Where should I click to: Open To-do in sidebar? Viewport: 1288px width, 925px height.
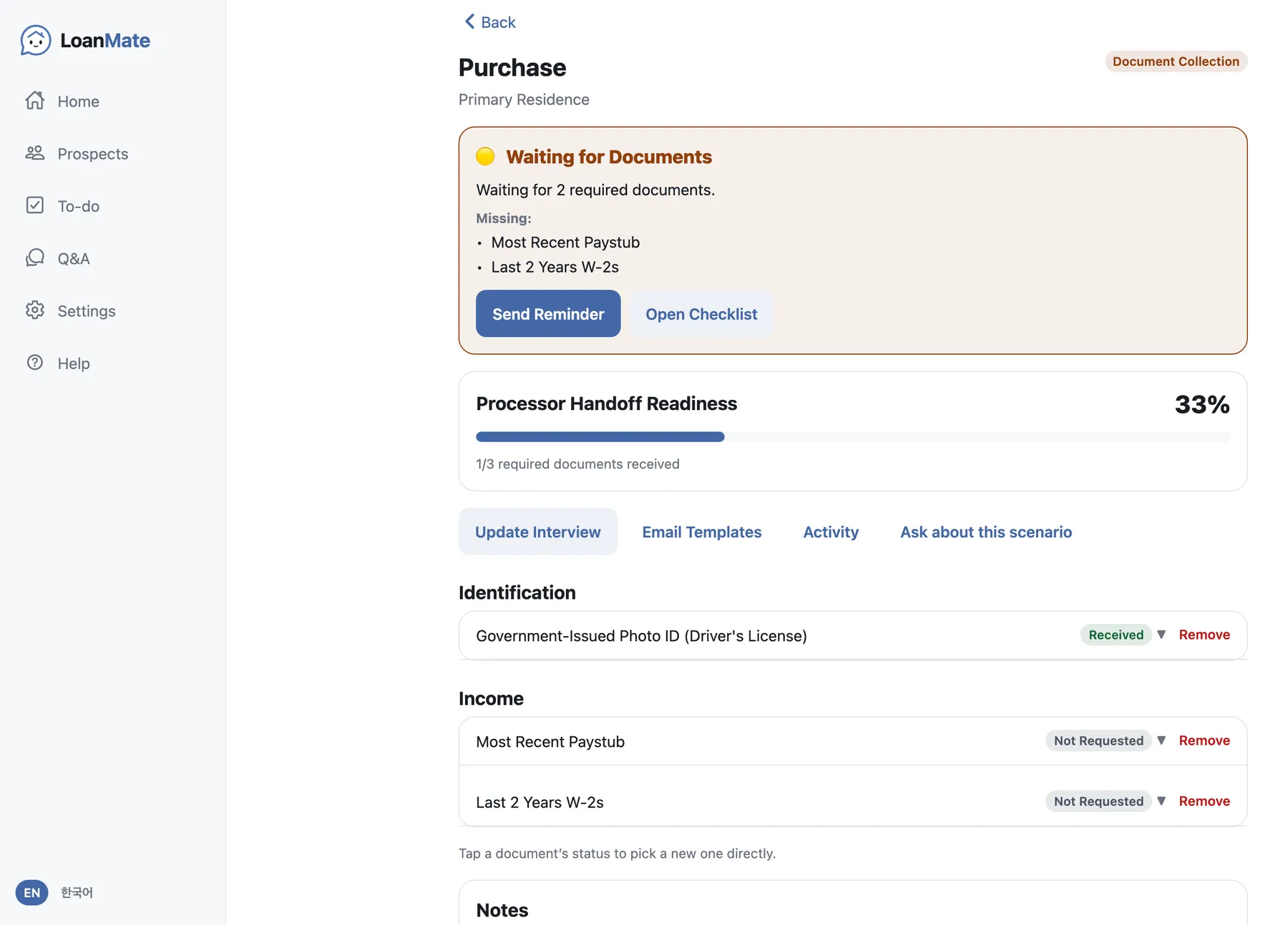79,205
